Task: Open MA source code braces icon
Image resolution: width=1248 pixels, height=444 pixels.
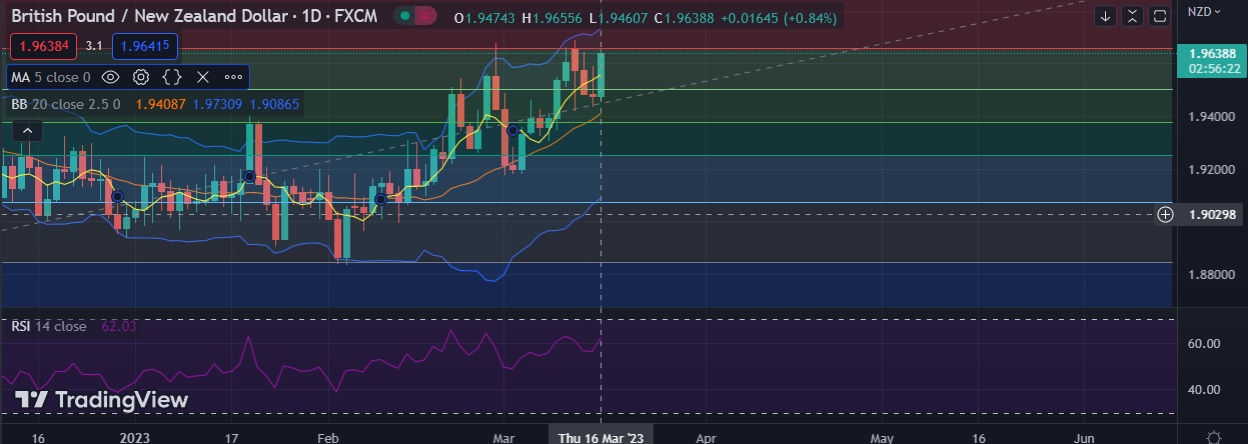Action: pyautogui.click(x=171, y=77)
